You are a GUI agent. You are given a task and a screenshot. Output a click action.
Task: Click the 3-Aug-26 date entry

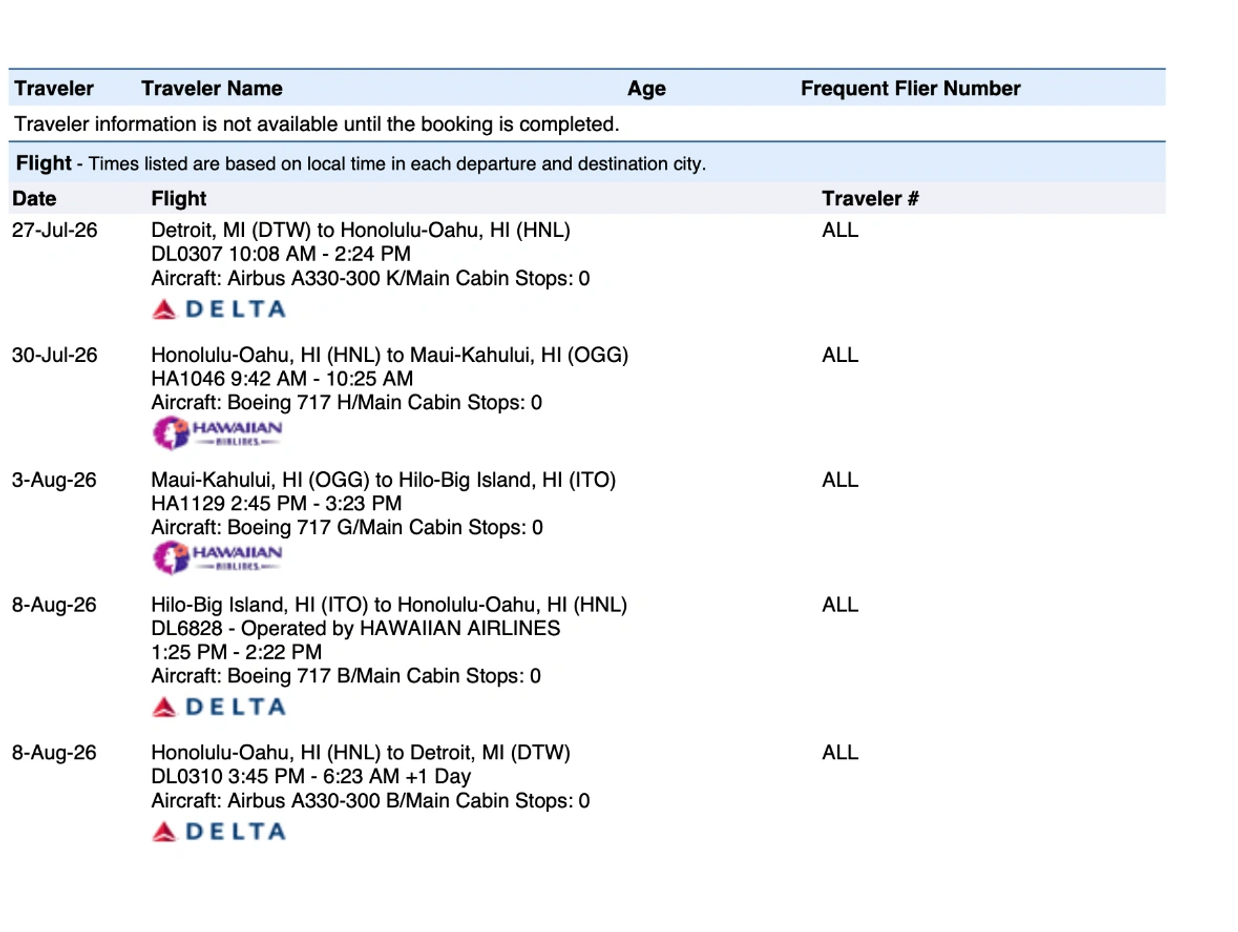(54, 480)
